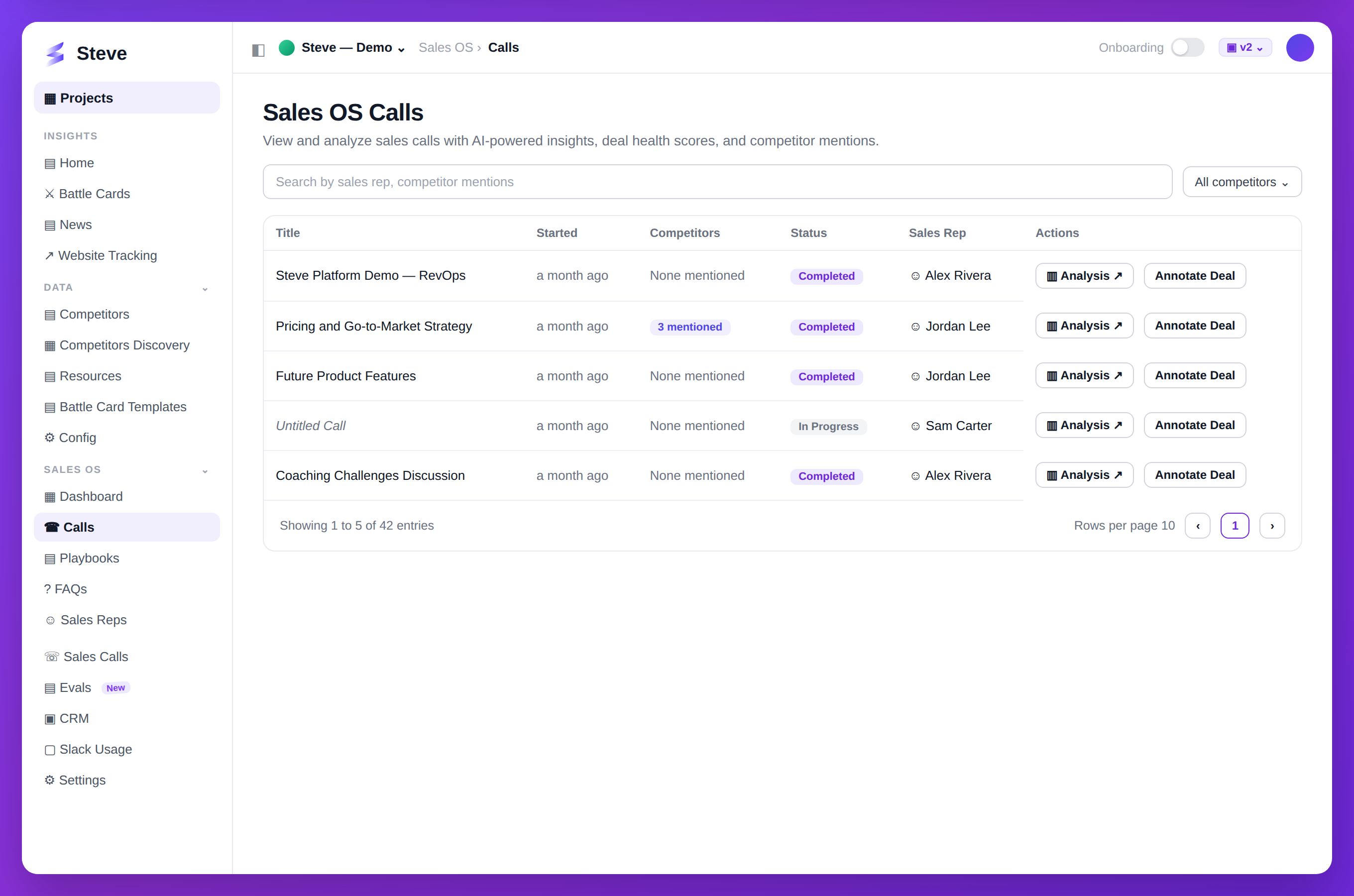Go to the next page of calls
This screenshot has height=896, width=1354.
[x=1272, y=526]
